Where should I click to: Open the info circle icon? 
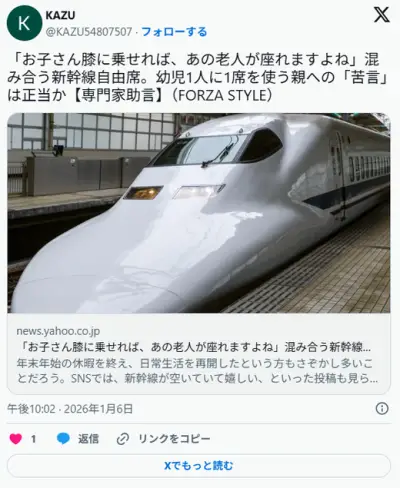point(382,408)
